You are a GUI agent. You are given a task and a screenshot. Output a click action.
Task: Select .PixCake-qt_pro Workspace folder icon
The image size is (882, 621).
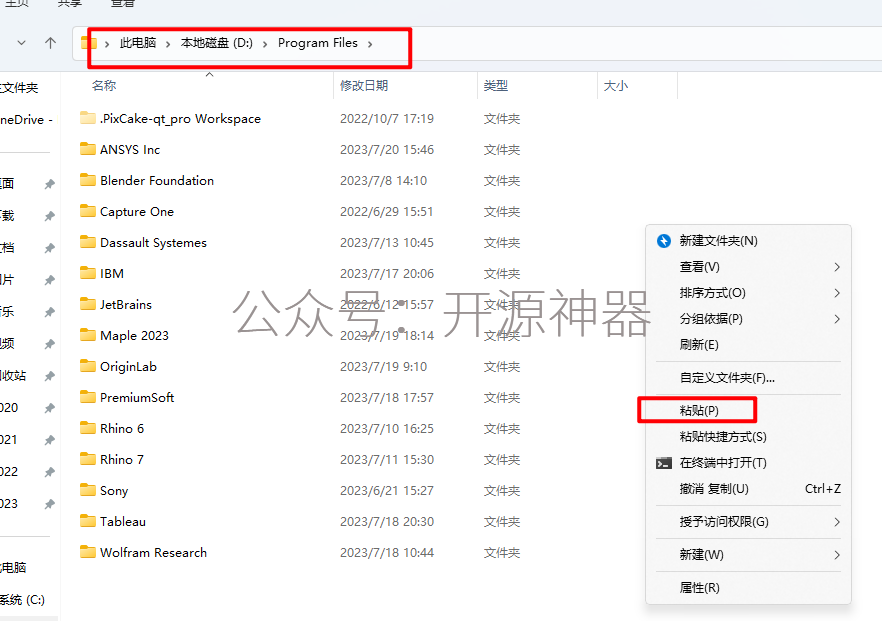pyautogui.click(x=88, y=118)
